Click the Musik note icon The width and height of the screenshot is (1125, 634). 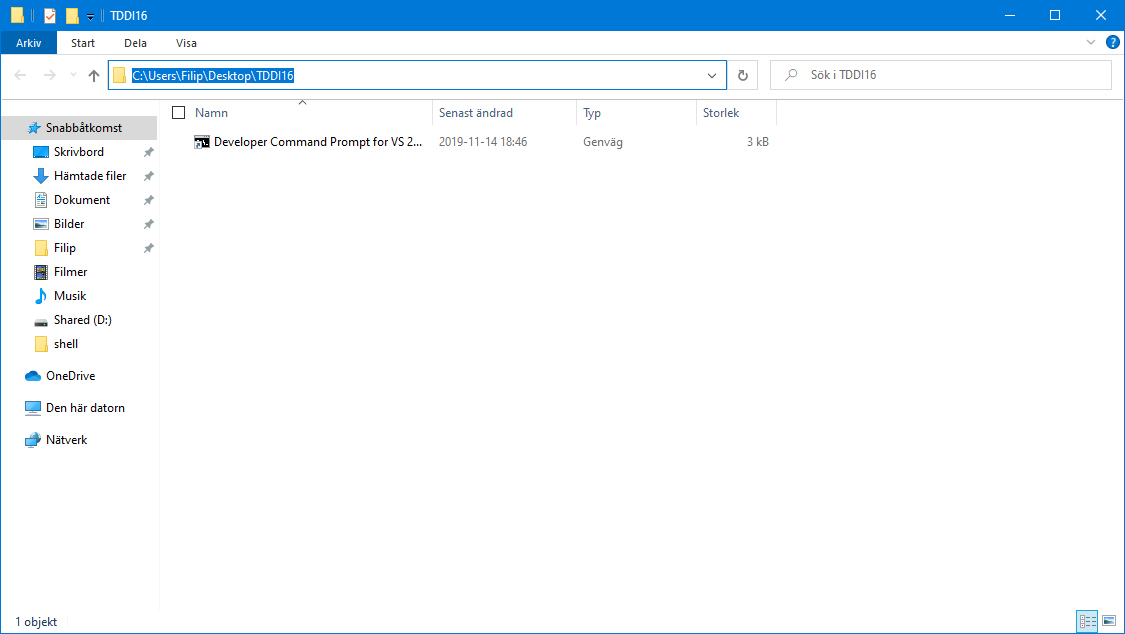pyautogui.click(x=41, y=295)
